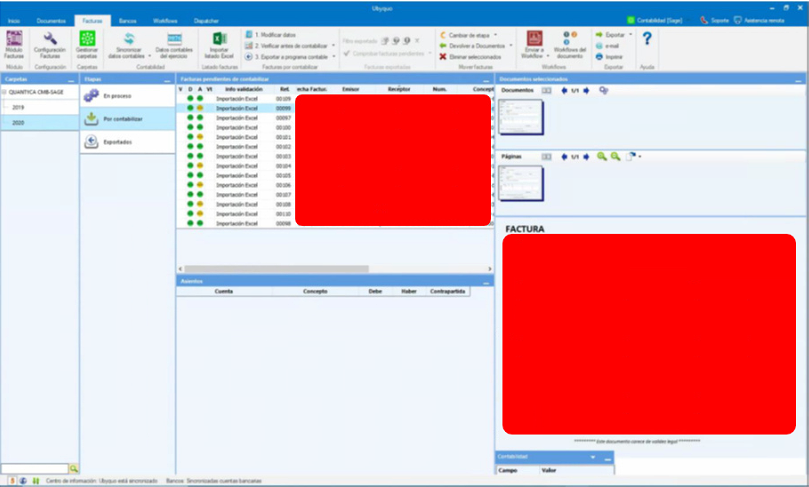Open Devolver a Documentos dropdown
The image size is (809, 487).
(x=511, y=45)
